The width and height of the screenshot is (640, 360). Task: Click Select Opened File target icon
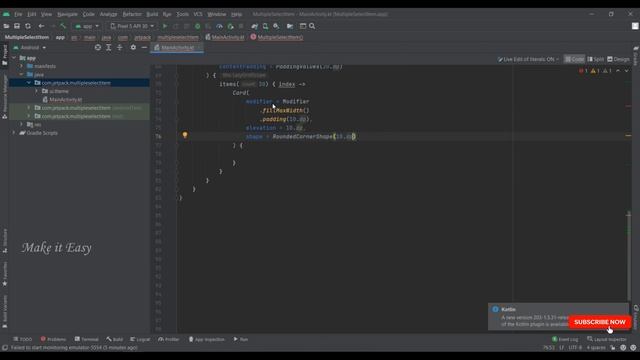coord(98,48)
